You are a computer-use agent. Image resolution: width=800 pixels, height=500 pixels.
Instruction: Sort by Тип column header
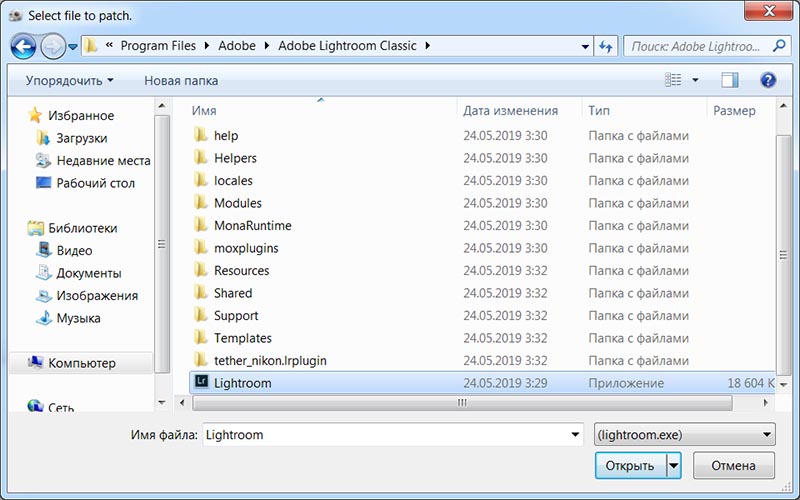pyautogui.click(x=598, y=111)
